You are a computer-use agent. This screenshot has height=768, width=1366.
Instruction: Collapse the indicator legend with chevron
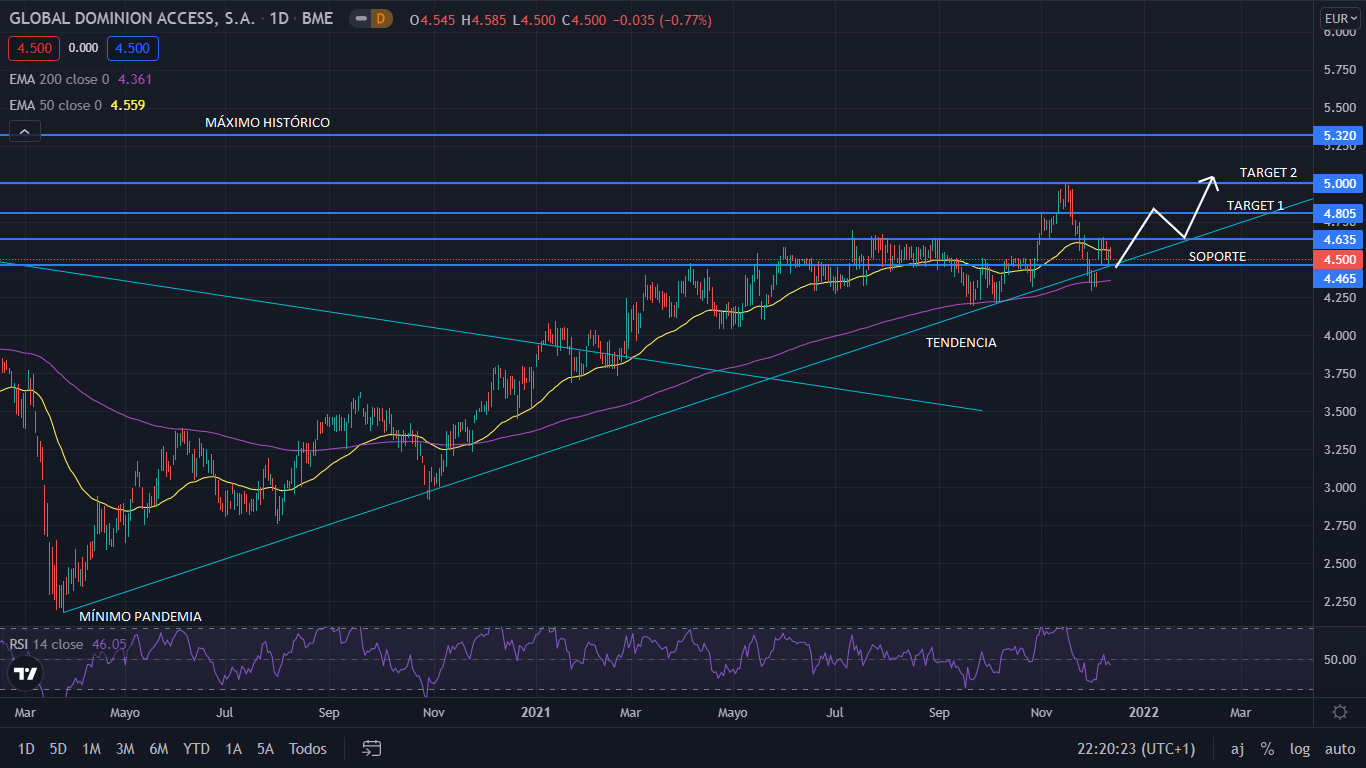[24, 131]
